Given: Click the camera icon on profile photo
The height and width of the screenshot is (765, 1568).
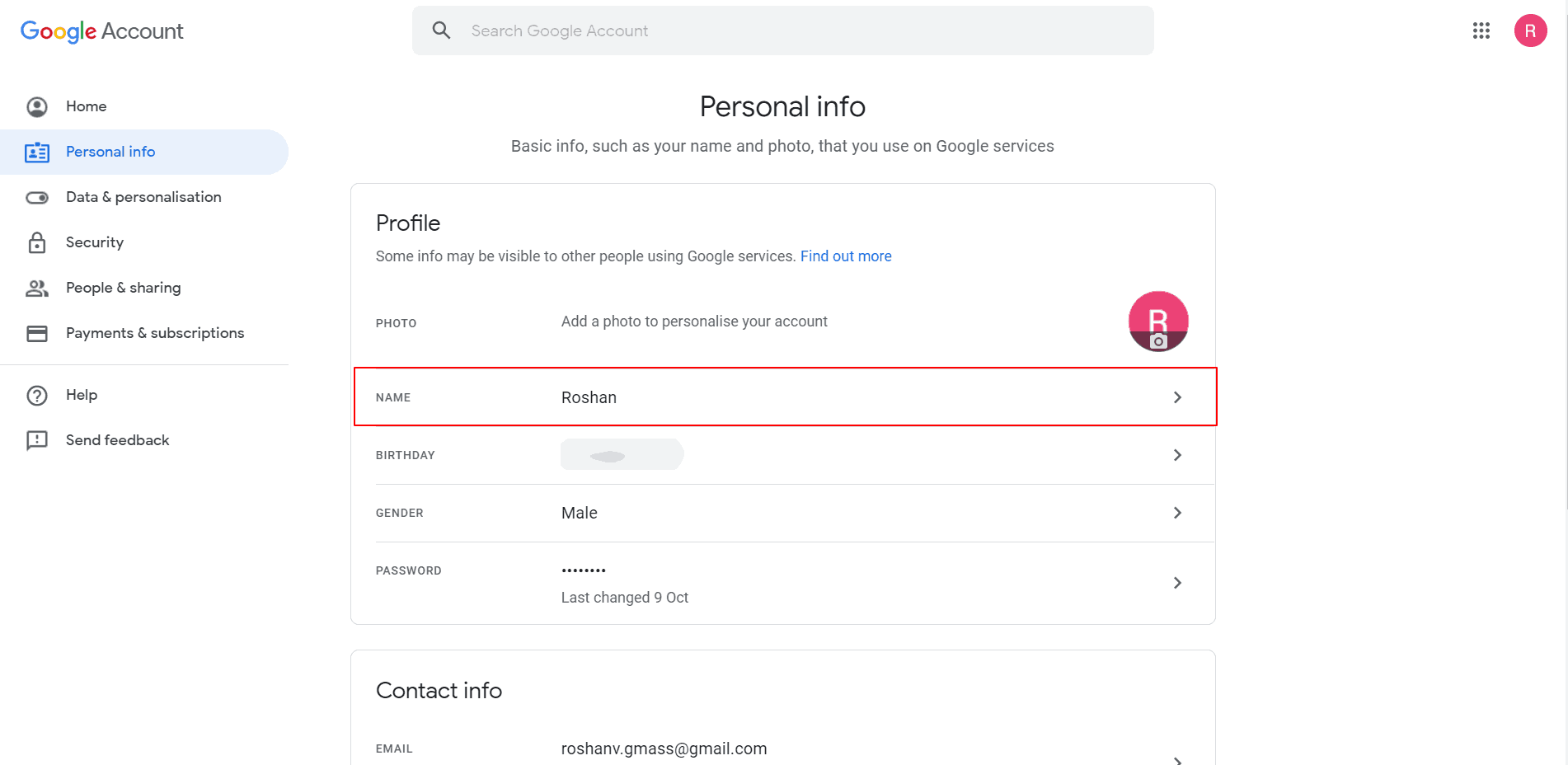Looking at the screenshot, I should [1160, 340].
